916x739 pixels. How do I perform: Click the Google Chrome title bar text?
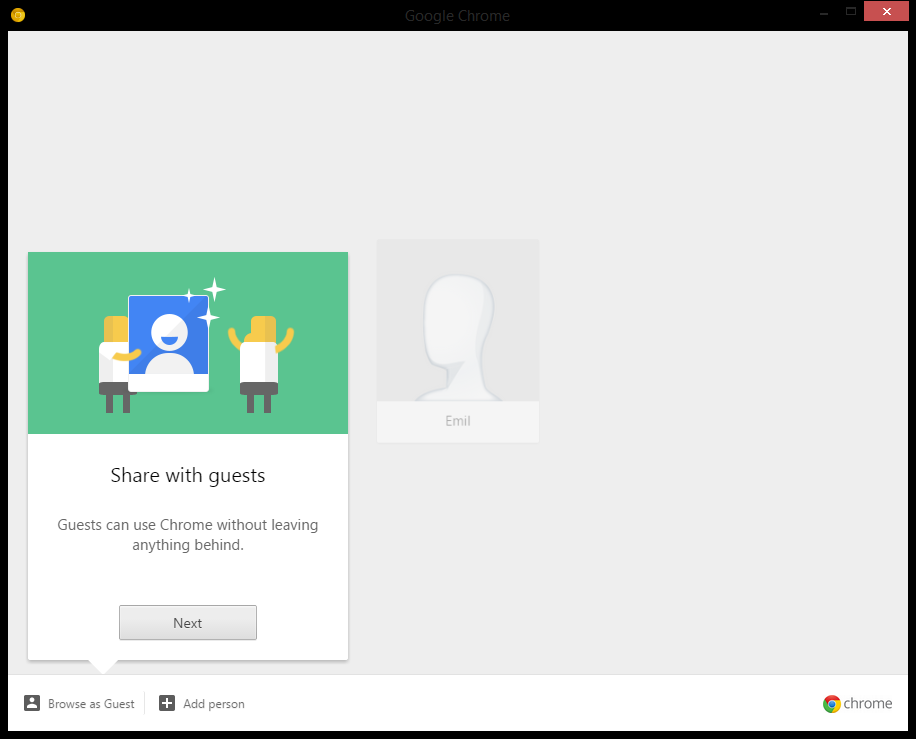click(457, 16)
